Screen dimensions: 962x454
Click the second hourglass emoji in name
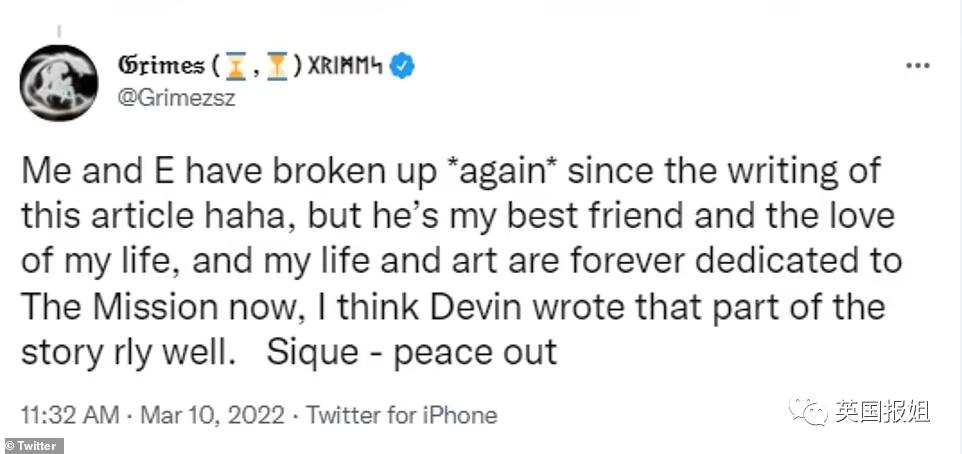[x=279, y=67]
